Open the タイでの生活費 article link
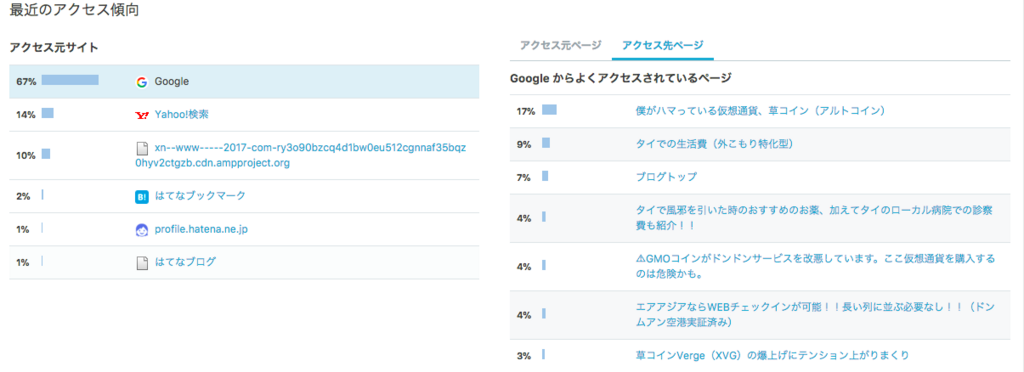This screenshot has height=372, width=1024. 714,144
